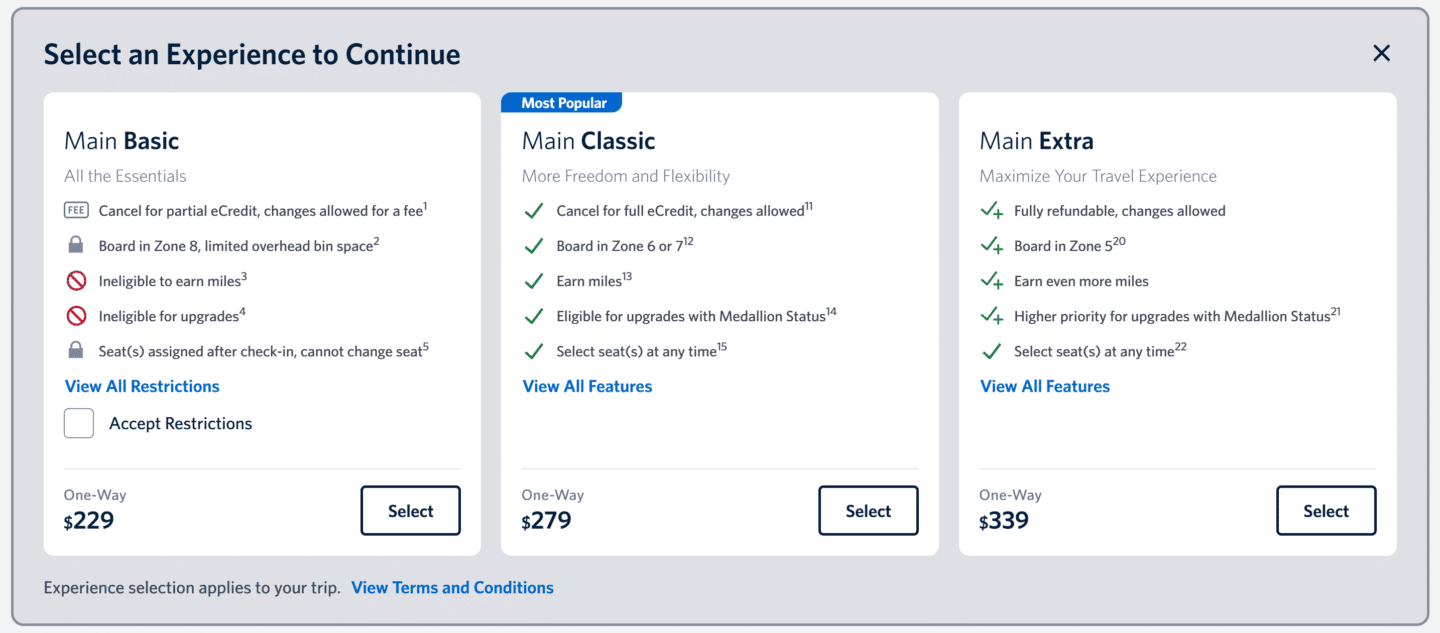Click the FEE icon beside partial eCredit

click(76, 211)
